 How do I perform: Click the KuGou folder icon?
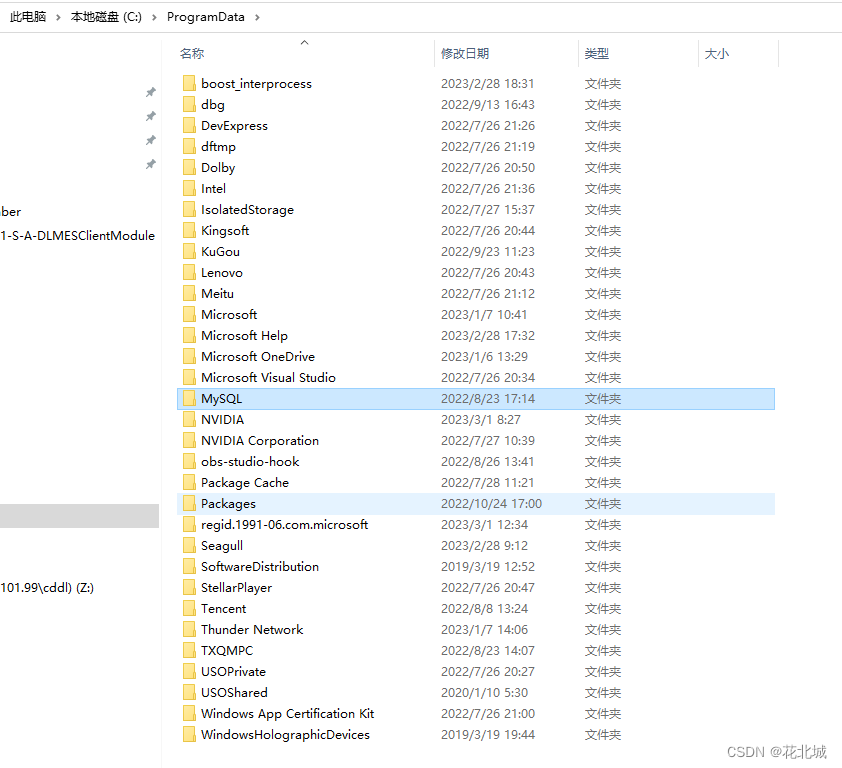point(189,251)
